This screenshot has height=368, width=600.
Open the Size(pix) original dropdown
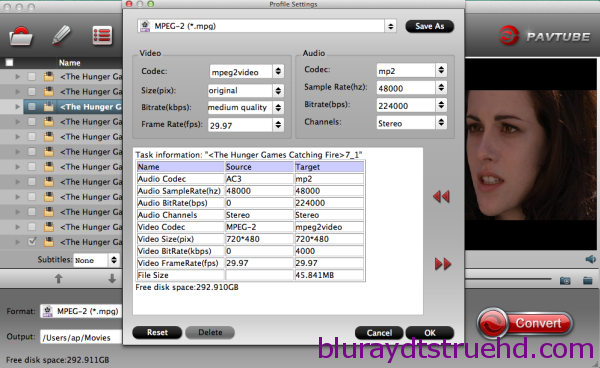[246, 90]
